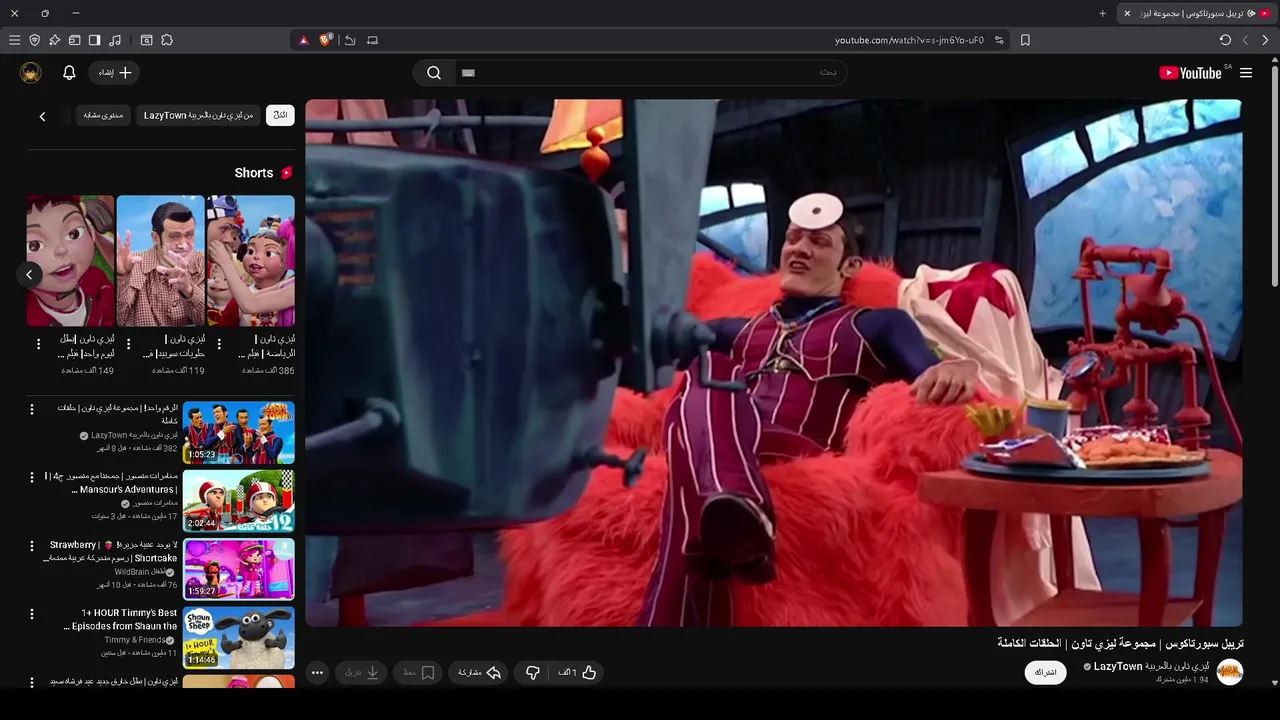1280x720 pixels.
Task: Click the cast screen icon in address bar
Action: click(372, 40)
